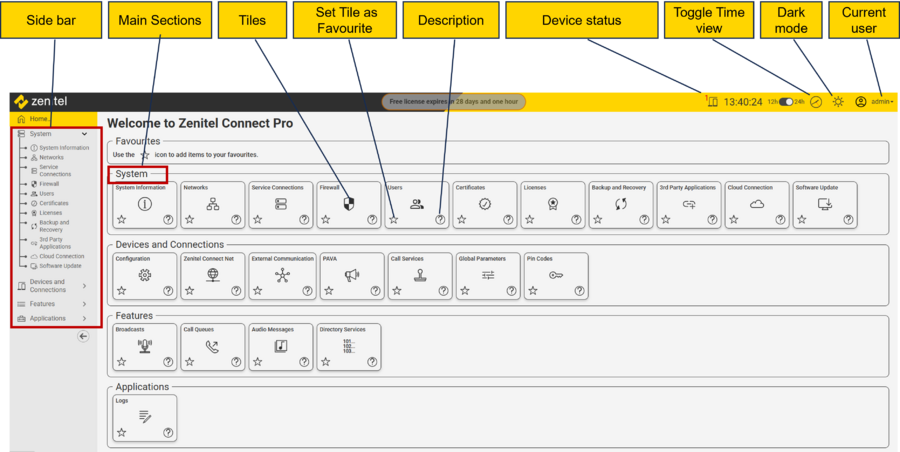
Task: Open the Licenses tile
Action: pyautogui.click(x=553, y=205)
